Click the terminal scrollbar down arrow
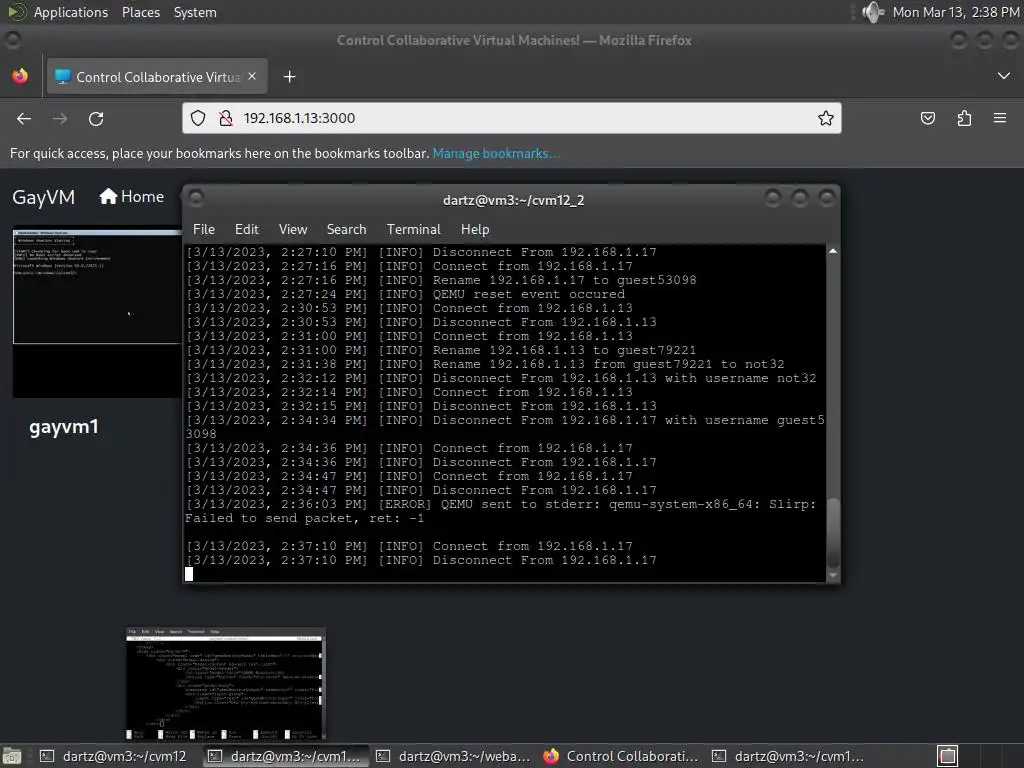Image resolution: width=1024 pixels, height=768 pixels. [x=833, y=575]
